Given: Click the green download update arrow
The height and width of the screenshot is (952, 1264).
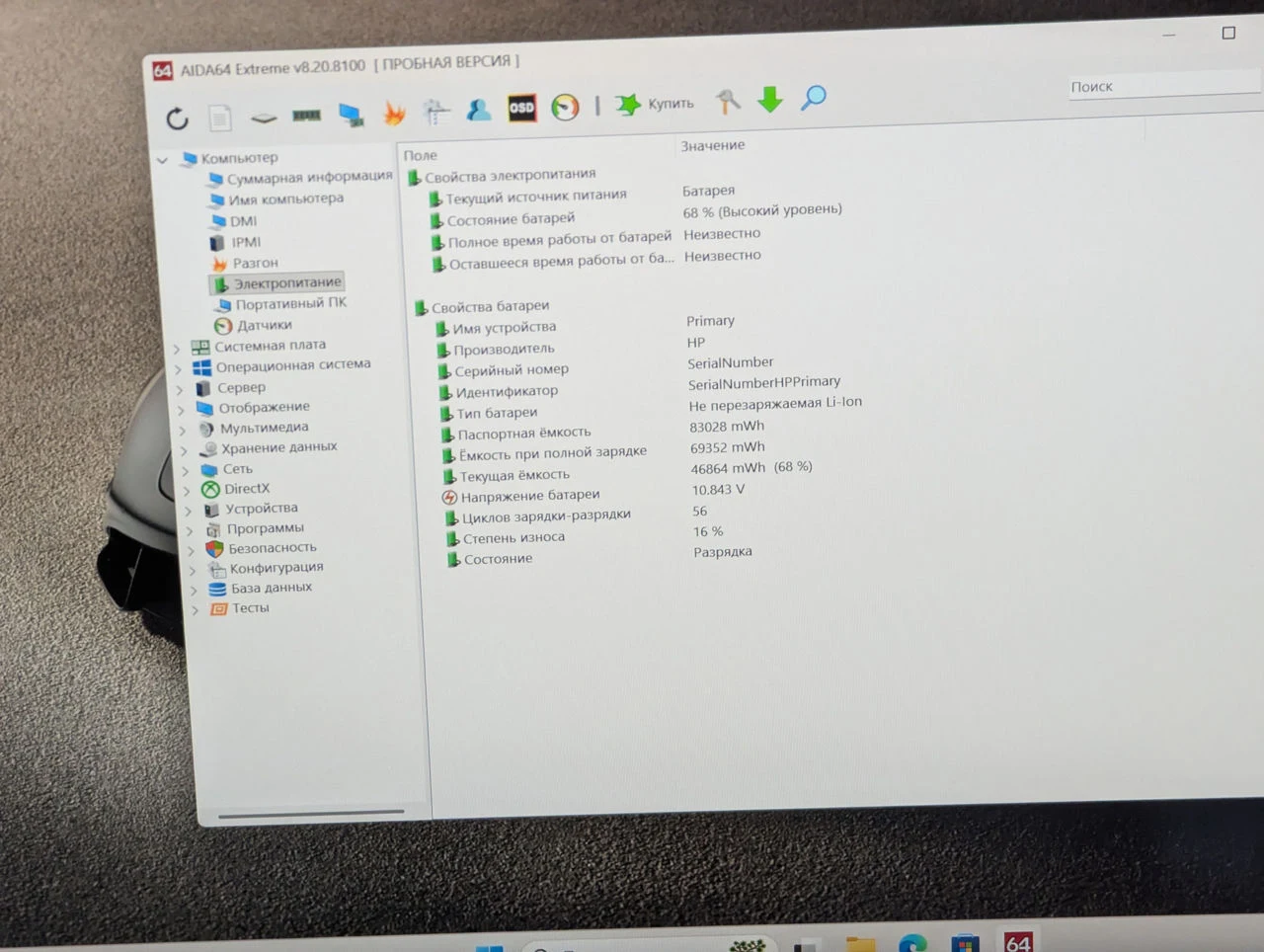Looking at the screenshot, I should pos(770,99).
